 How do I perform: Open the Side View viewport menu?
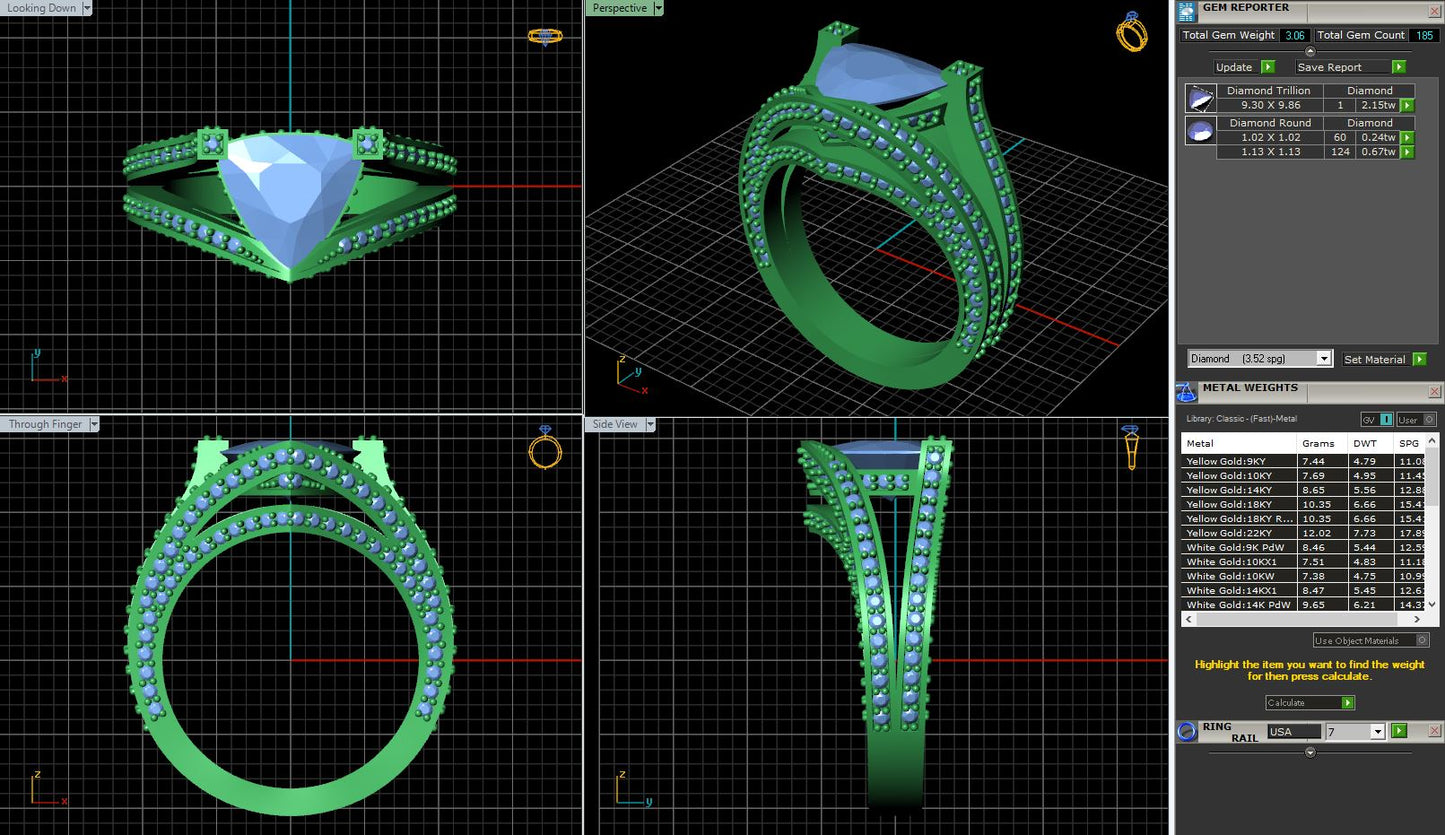pos(650,424)
